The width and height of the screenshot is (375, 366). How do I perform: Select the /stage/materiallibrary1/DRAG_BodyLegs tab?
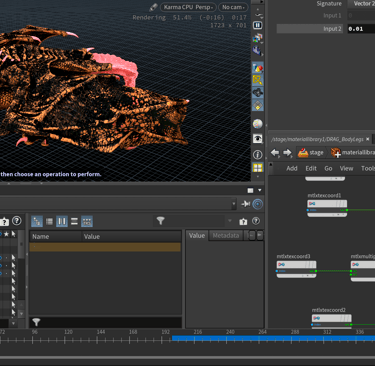coord(317,139)
